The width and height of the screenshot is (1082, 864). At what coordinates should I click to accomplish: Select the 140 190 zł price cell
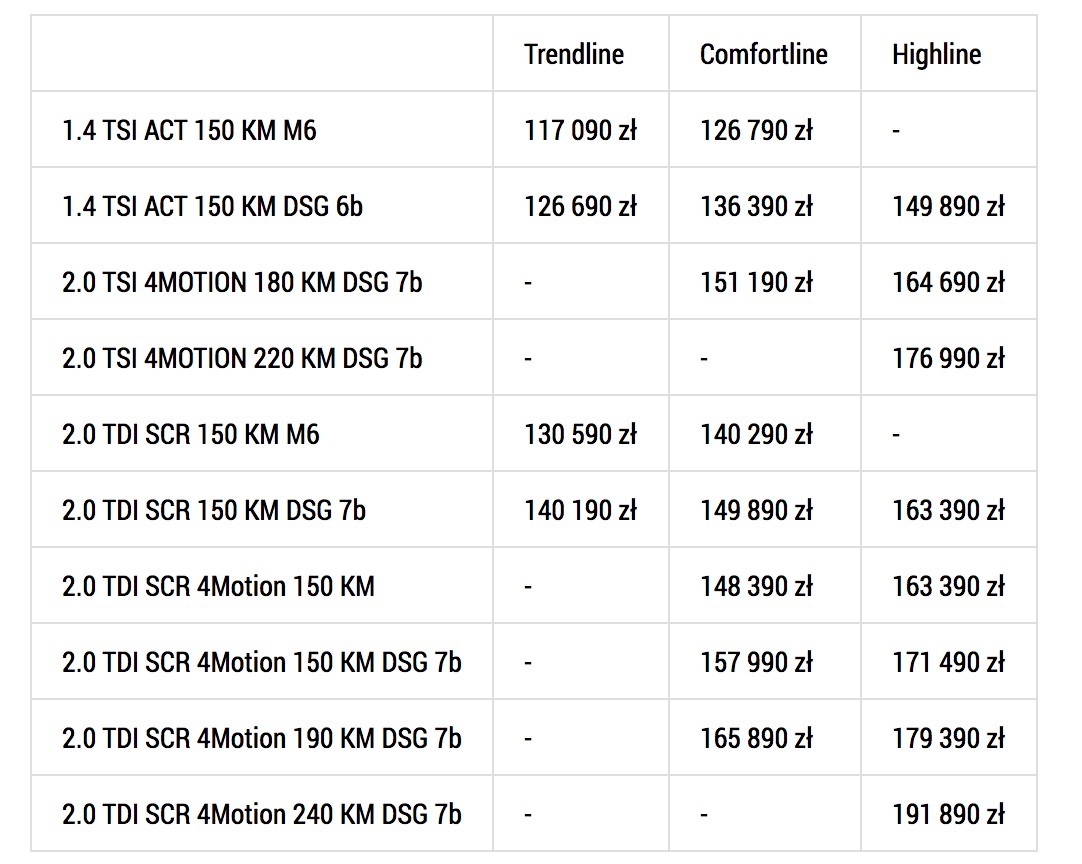point(580,510)
